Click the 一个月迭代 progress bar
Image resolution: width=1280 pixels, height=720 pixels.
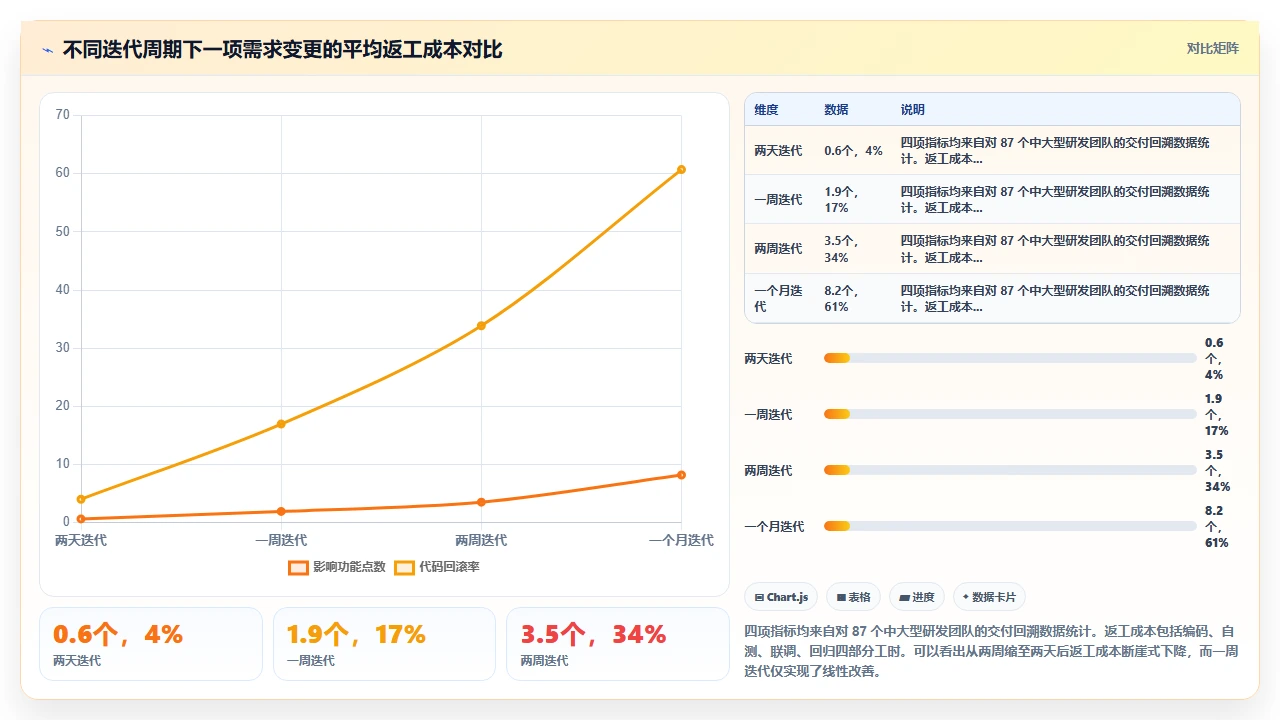(x=1010, y=526)
